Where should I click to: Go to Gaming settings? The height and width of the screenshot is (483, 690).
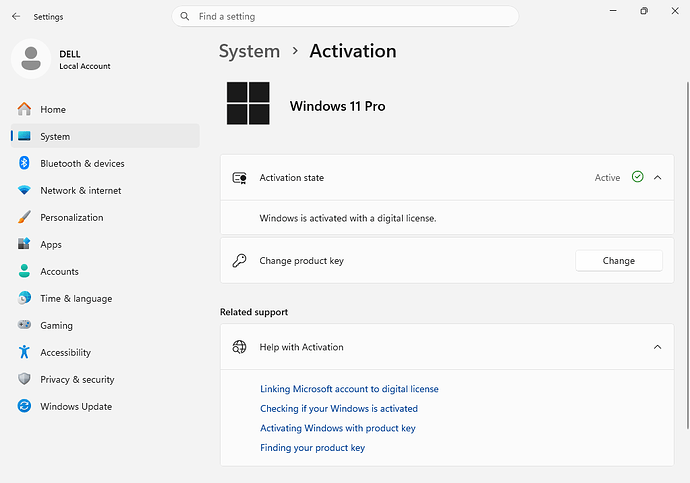105,325
